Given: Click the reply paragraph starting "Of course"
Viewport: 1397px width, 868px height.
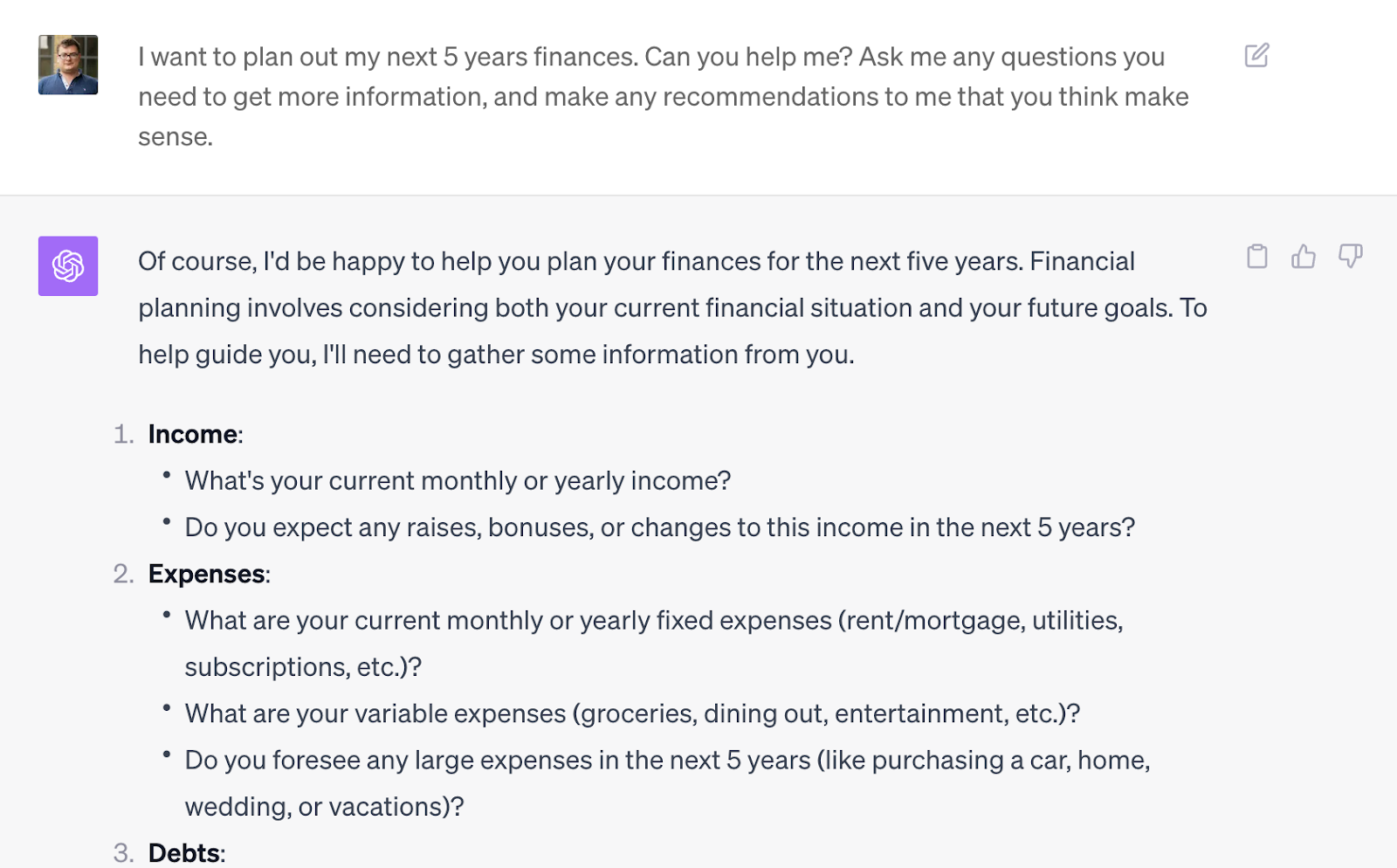Looking at the screenshot, I should (x=671, y=307).
